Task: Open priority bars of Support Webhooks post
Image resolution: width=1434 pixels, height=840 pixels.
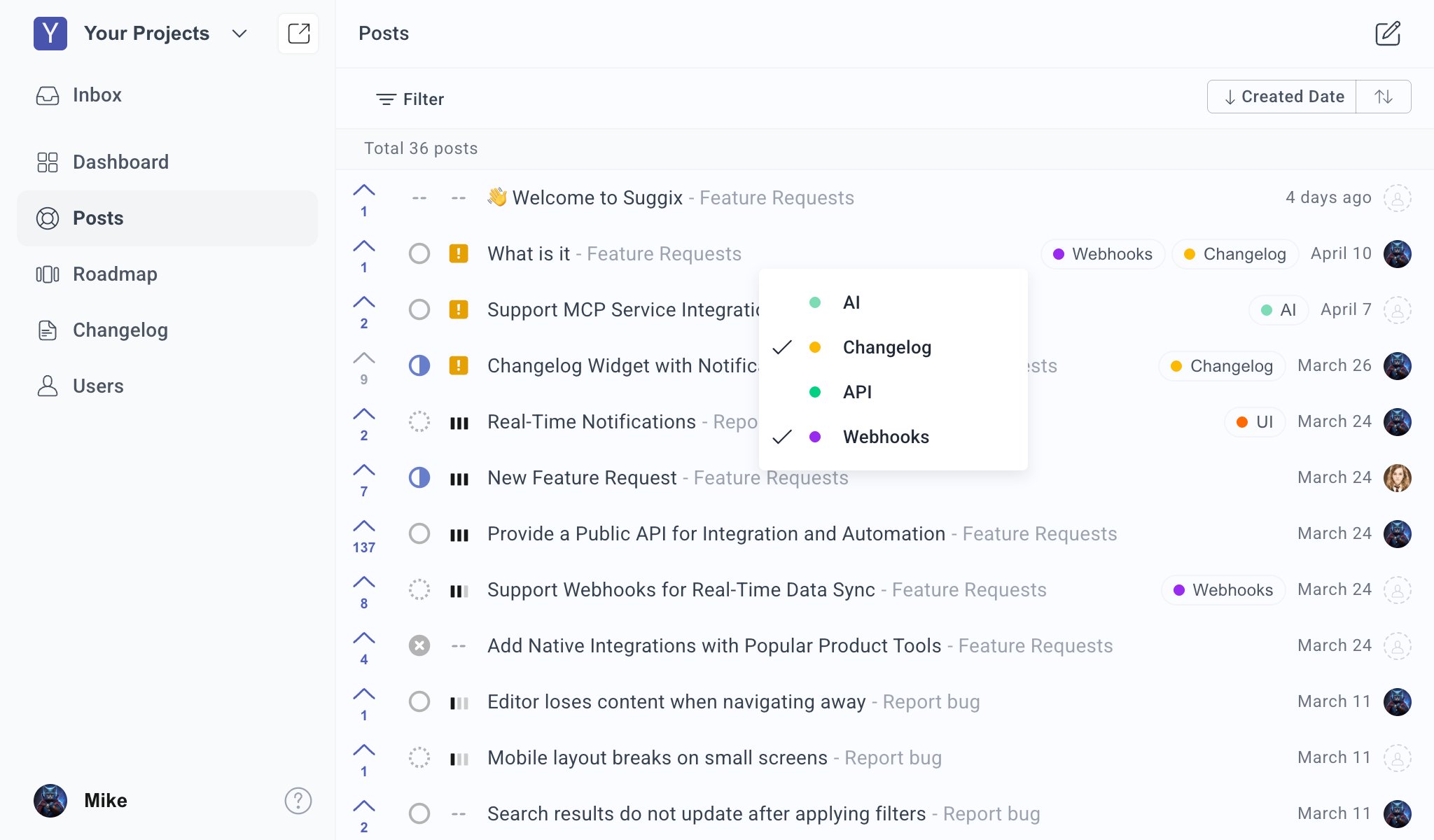Action: click(459, 591)
